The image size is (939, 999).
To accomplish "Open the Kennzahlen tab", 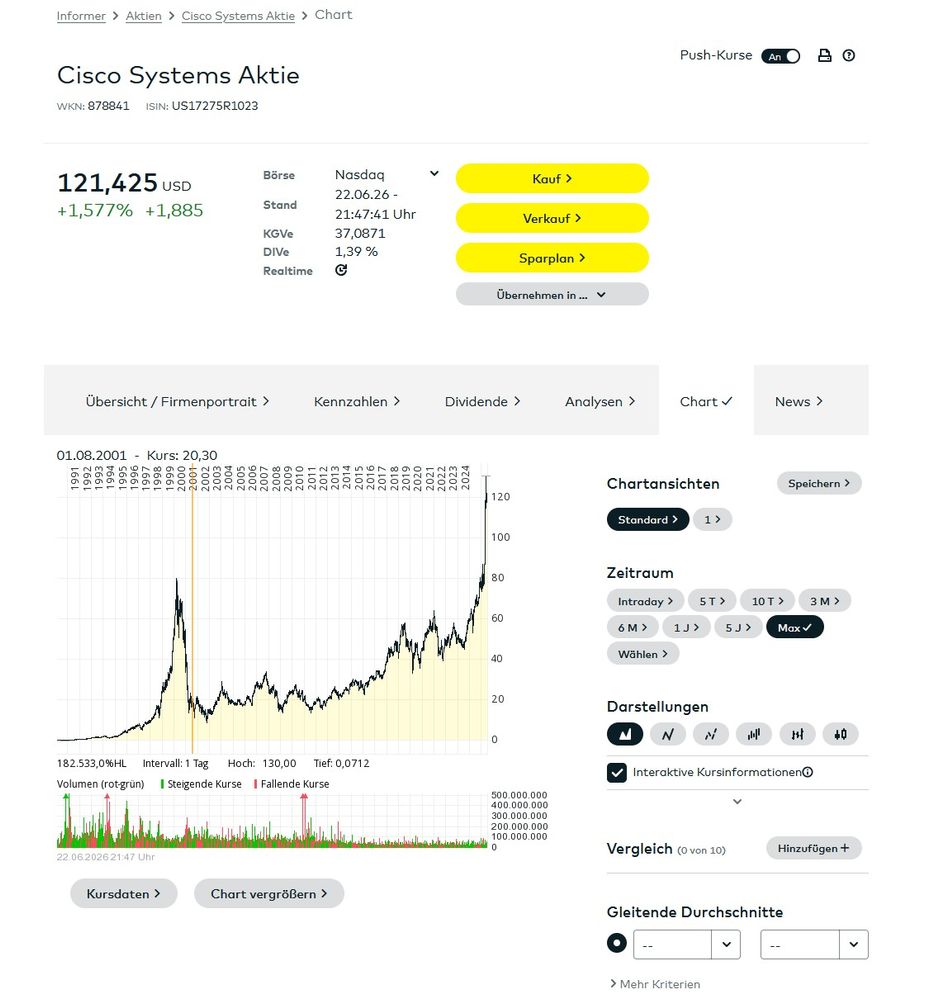I will click(x=357, y=401).
